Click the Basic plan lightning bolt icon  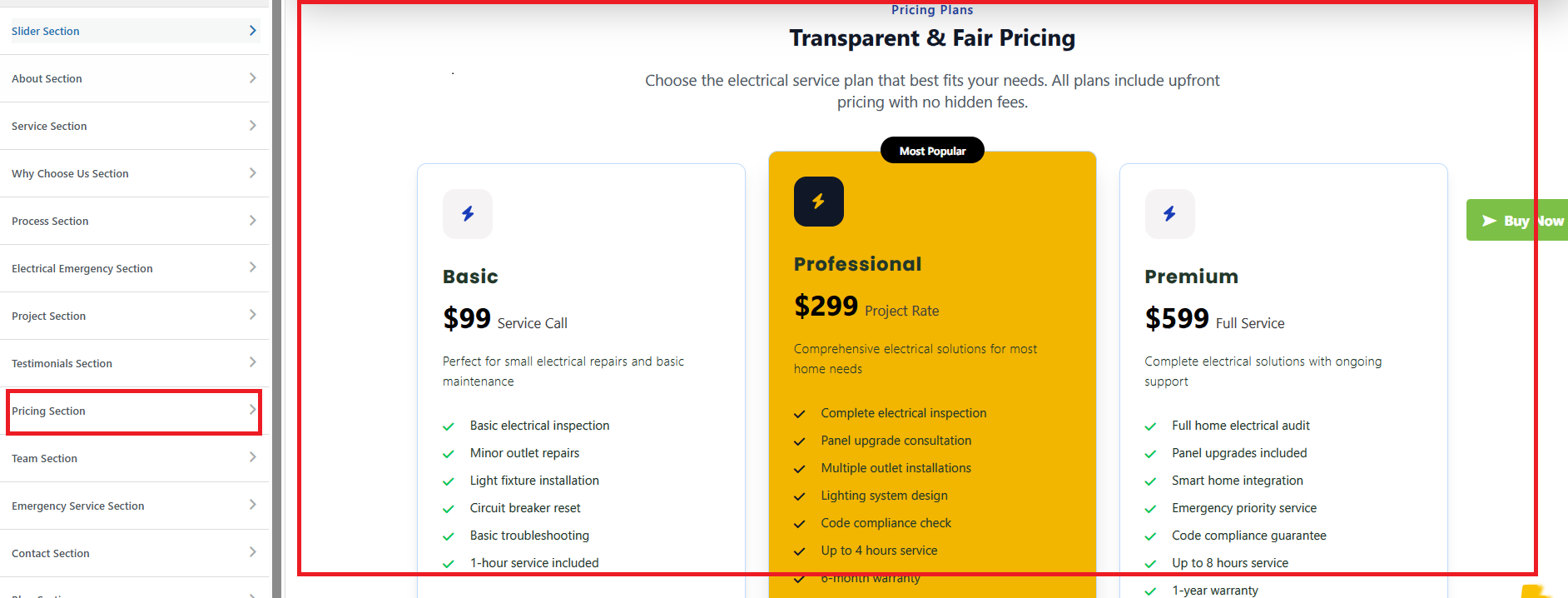[468, 214]
